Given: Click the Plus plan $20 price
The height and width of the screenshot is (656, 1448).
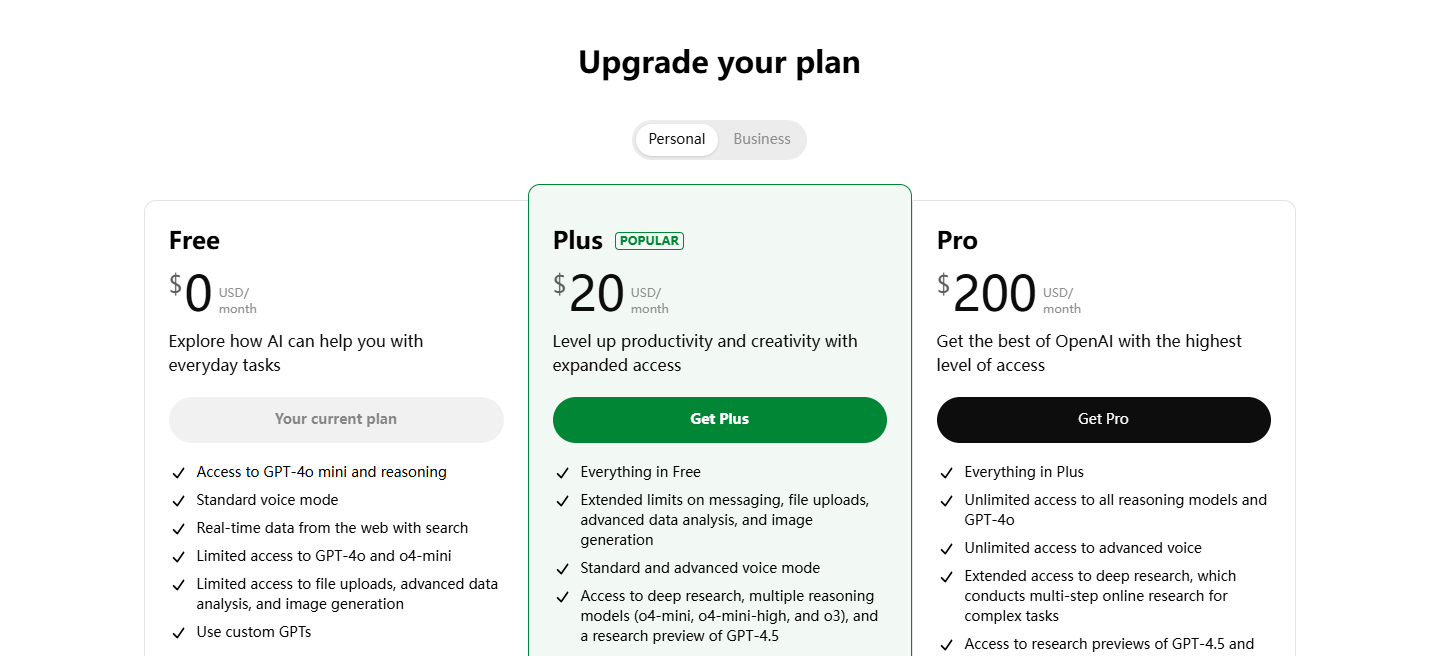Looking at the screenshot, I should pos(590,293).
